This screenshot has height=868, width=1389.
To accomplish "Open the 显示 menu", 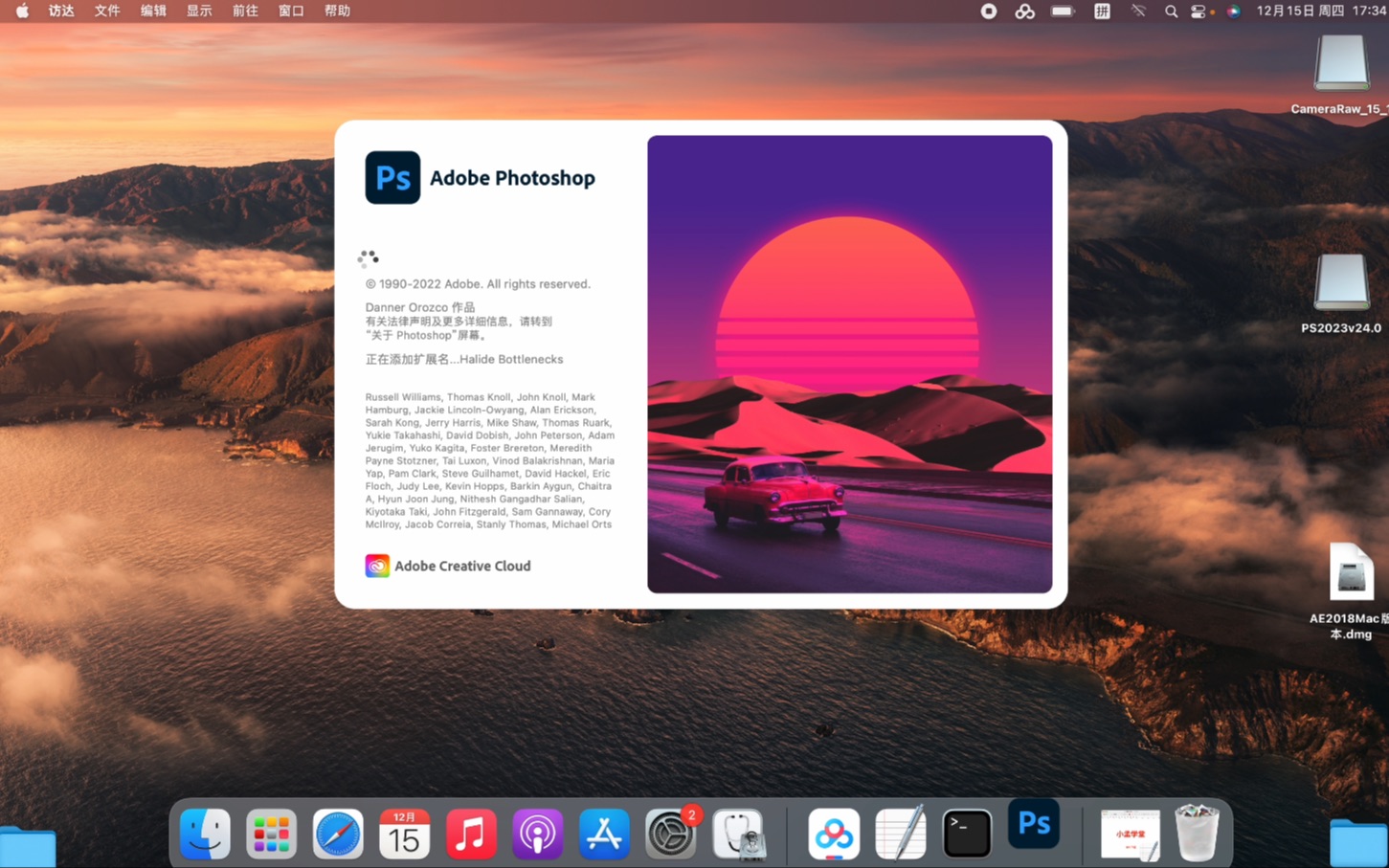I will pyautogui.click(x=199, y=11).
